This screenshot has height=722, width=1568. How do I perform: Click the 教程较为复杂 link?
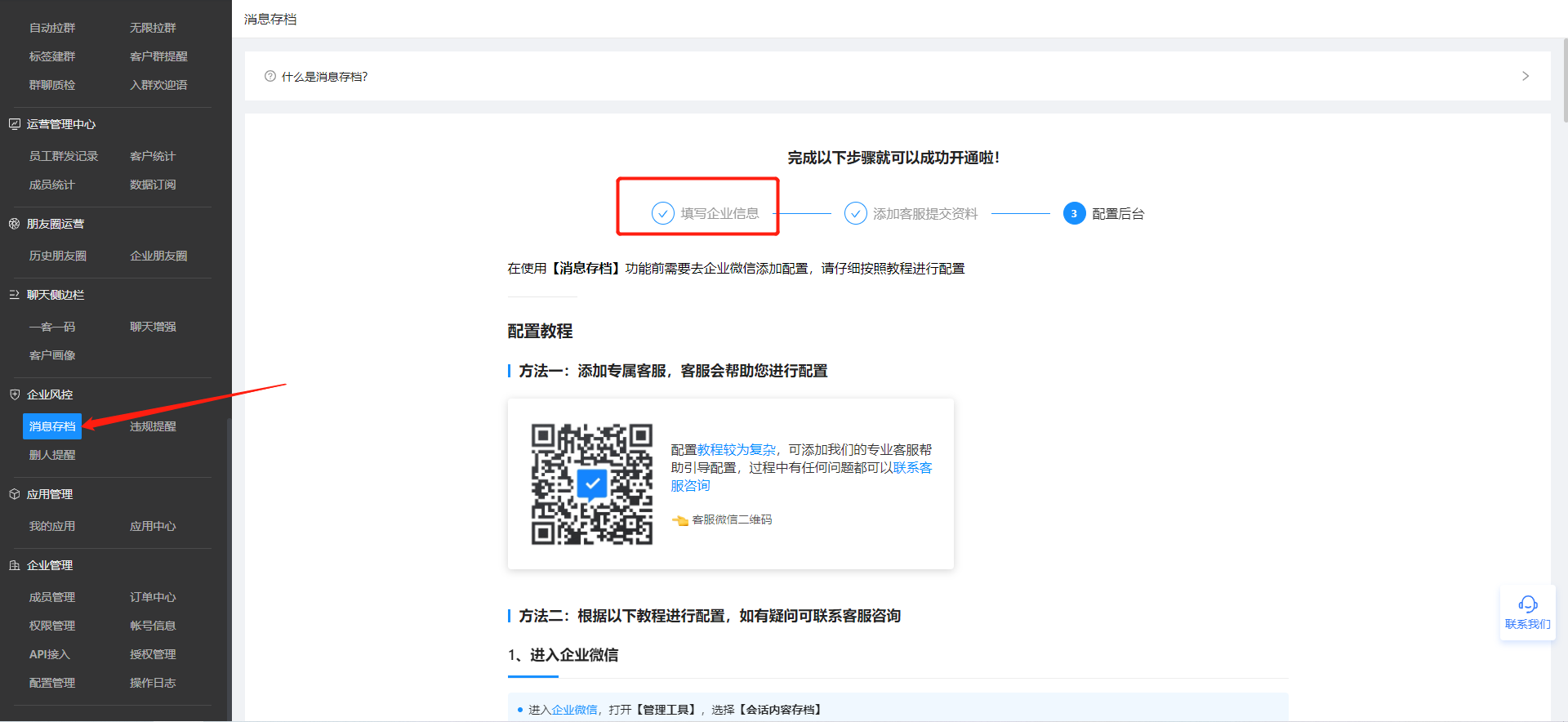(x=736, y=450)
